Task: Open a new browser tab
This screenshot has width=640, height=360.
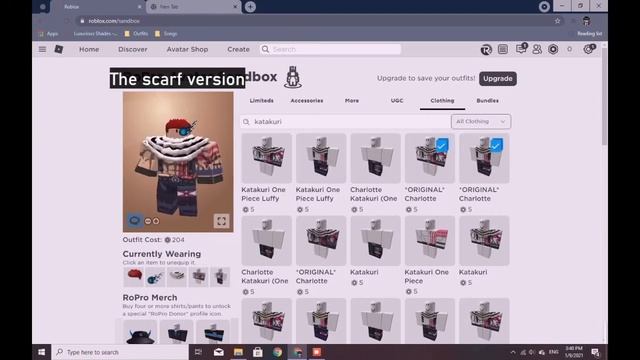Action: click(250, 7)
